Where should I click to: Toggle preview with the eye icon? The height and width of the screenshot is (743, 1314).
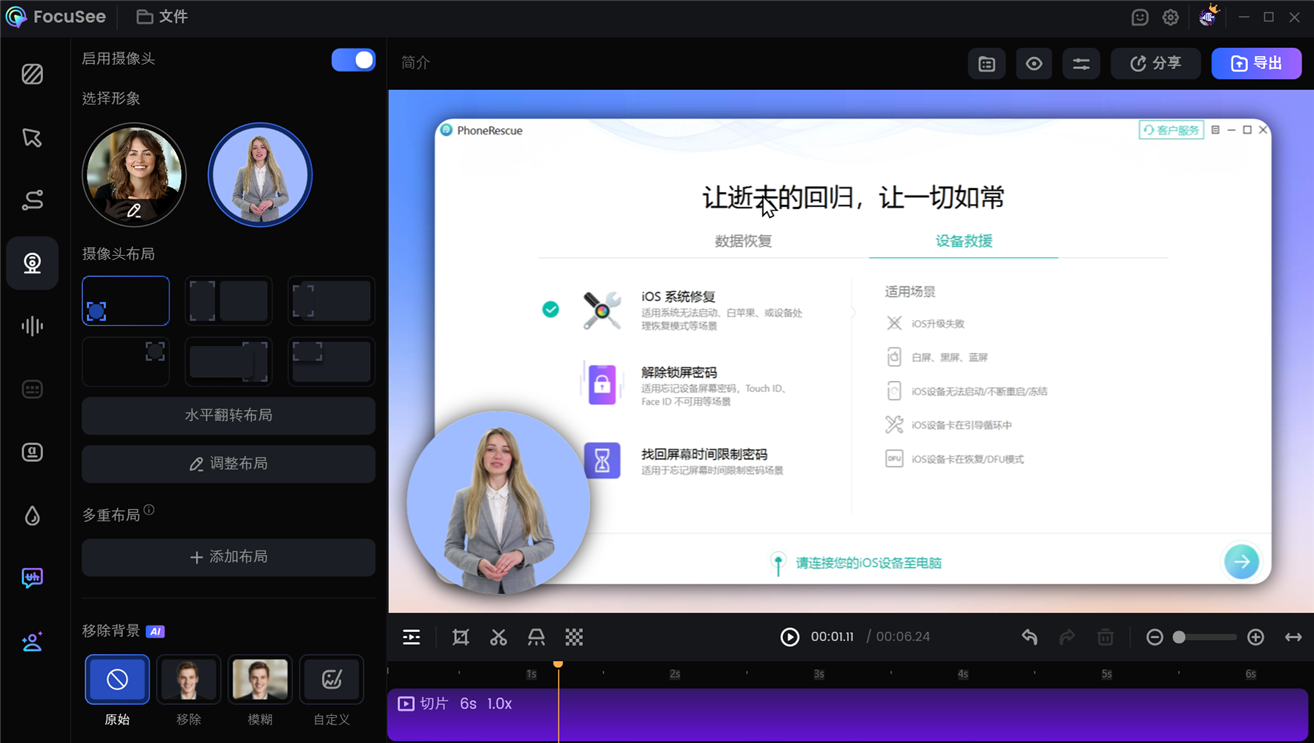(x=1034, y=64)
